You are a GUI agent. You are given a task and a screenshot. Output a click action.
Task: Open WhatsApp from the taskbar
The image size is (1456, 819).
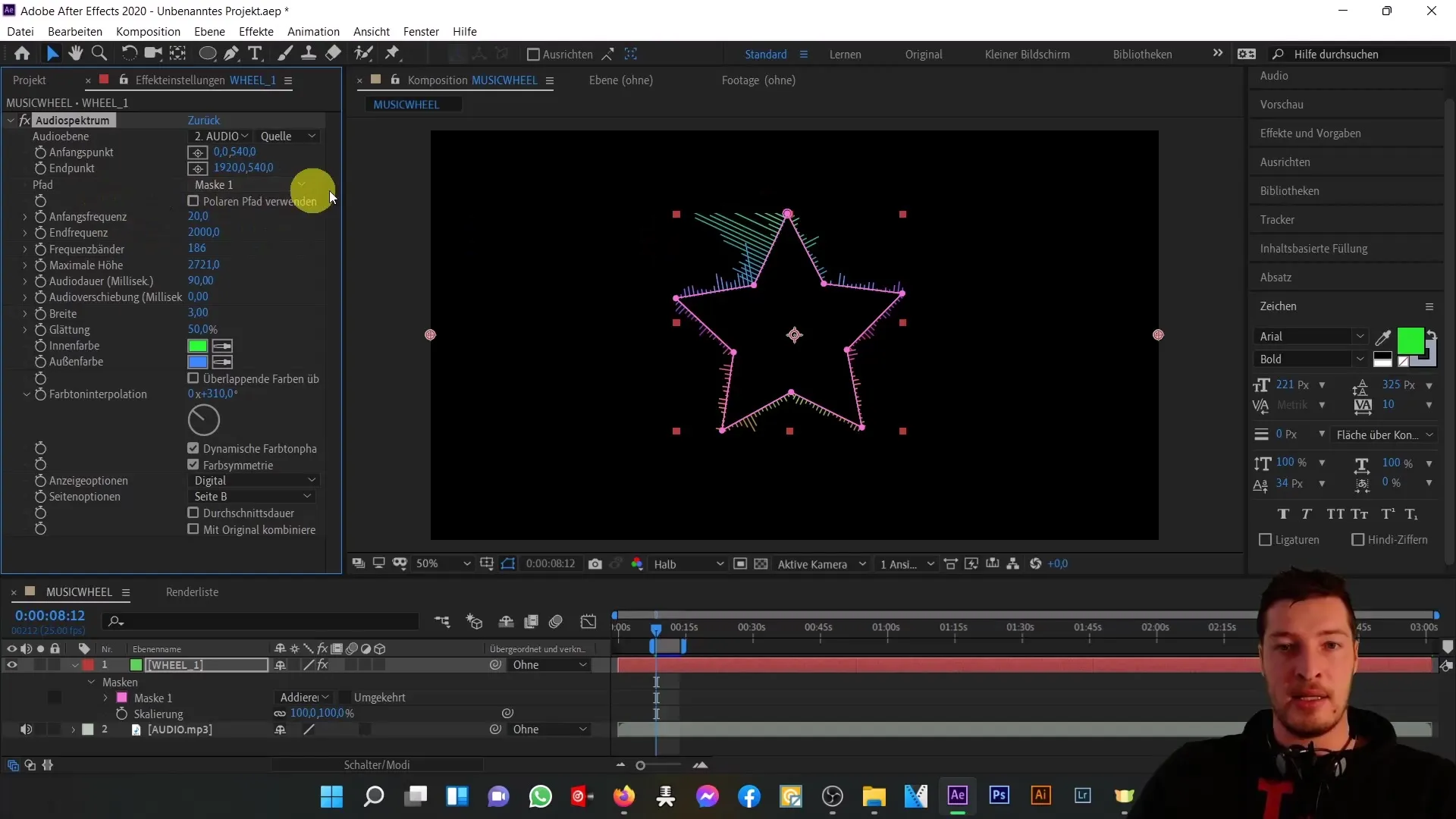540,796
